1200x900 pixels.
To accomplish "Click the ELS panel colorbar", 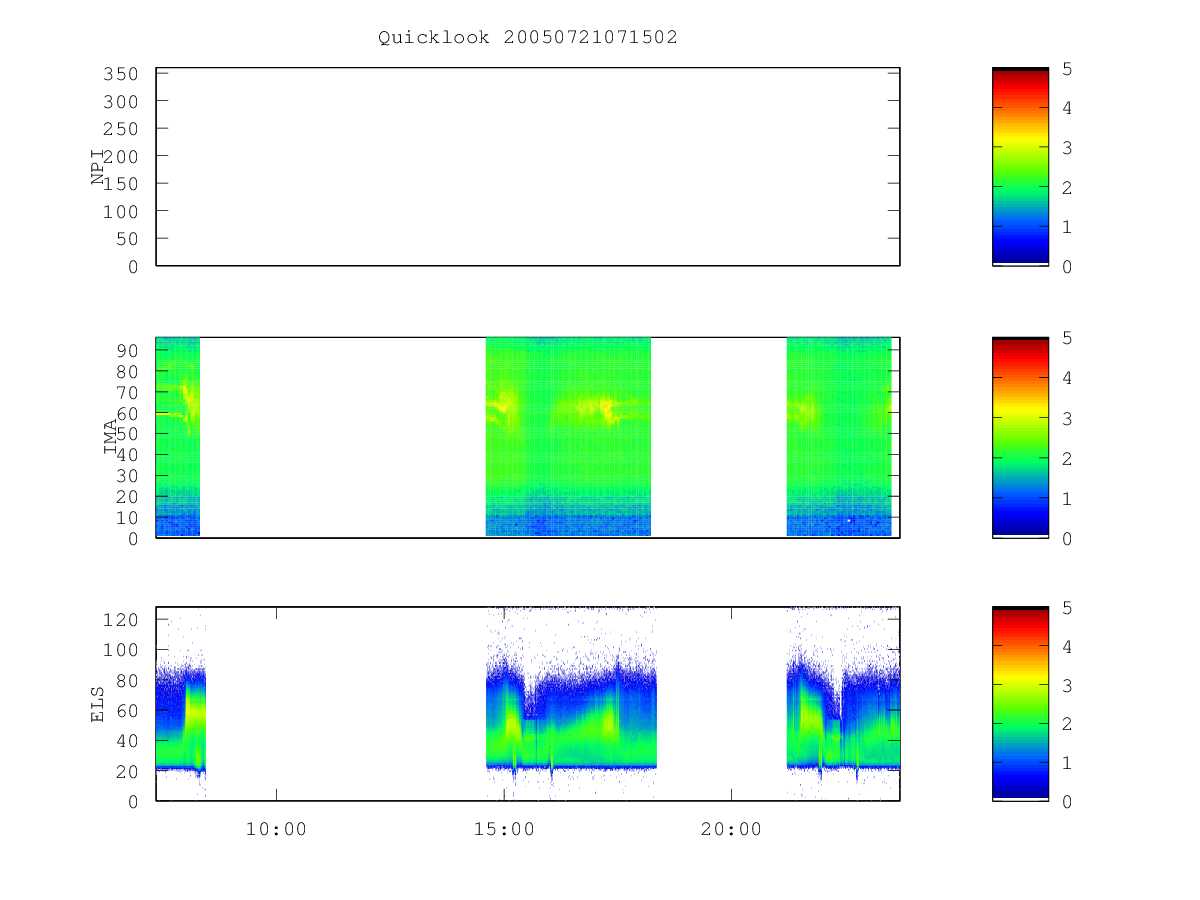I will [x=1020, y=704].
